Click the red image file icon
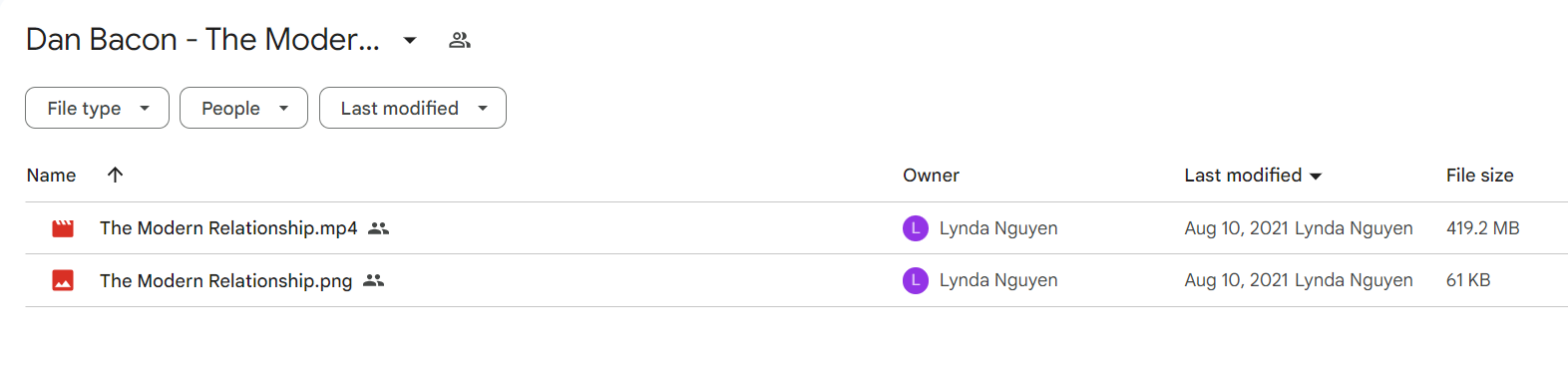 pyautogui.click(x=63, y=280)
